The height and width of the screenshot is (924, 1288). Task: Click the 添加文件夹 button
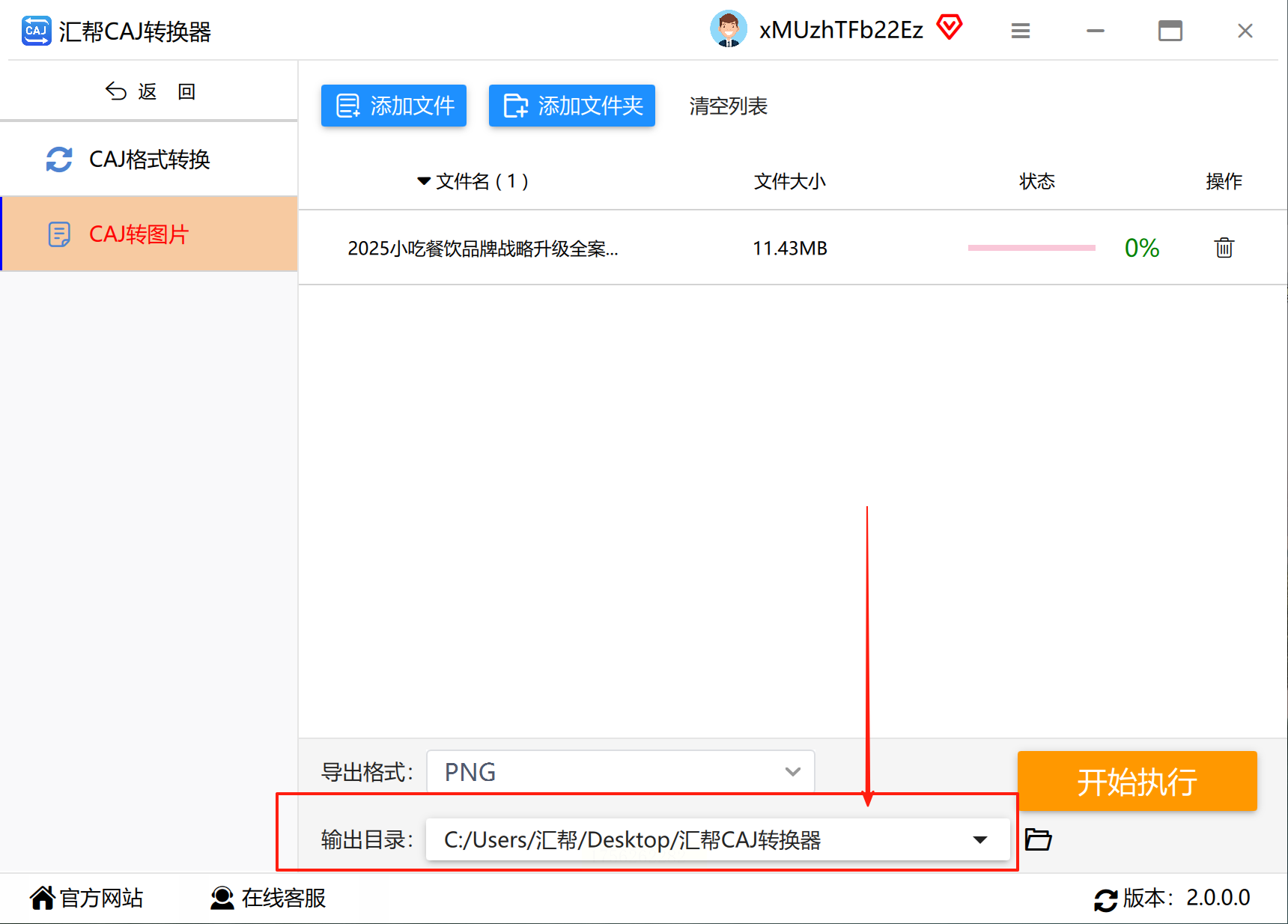point(572,106)
